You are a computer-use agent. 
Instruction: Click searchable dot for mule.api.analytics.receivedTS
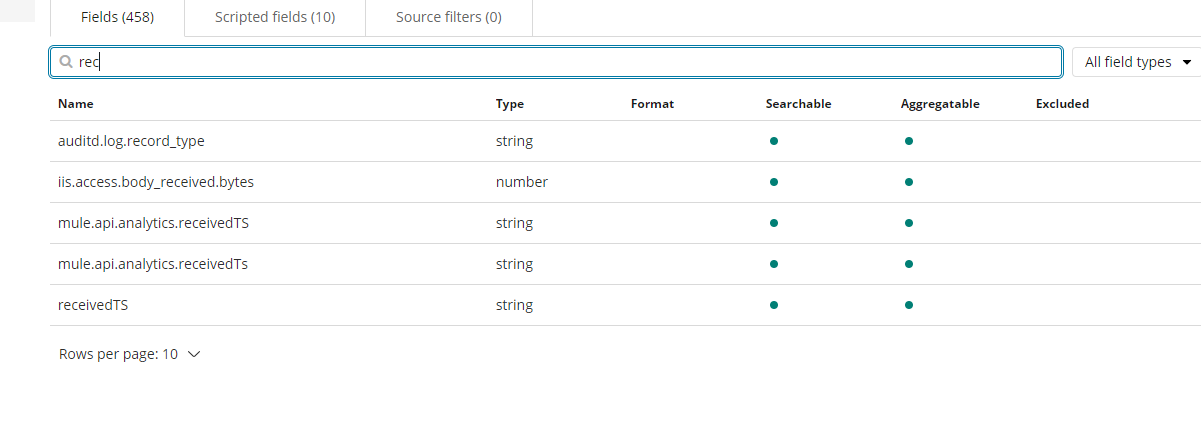(x=774, y=223)
